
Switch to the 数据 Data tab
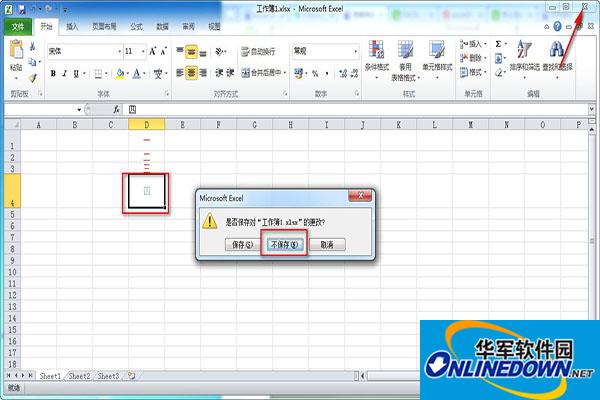(x=162, y=26)
